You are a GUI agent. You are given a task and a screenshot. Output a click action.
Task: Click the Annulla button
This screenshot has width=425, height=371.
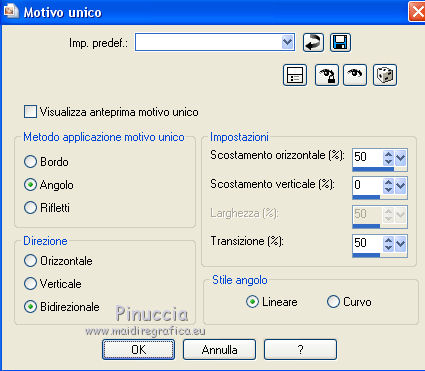point(219,350)
